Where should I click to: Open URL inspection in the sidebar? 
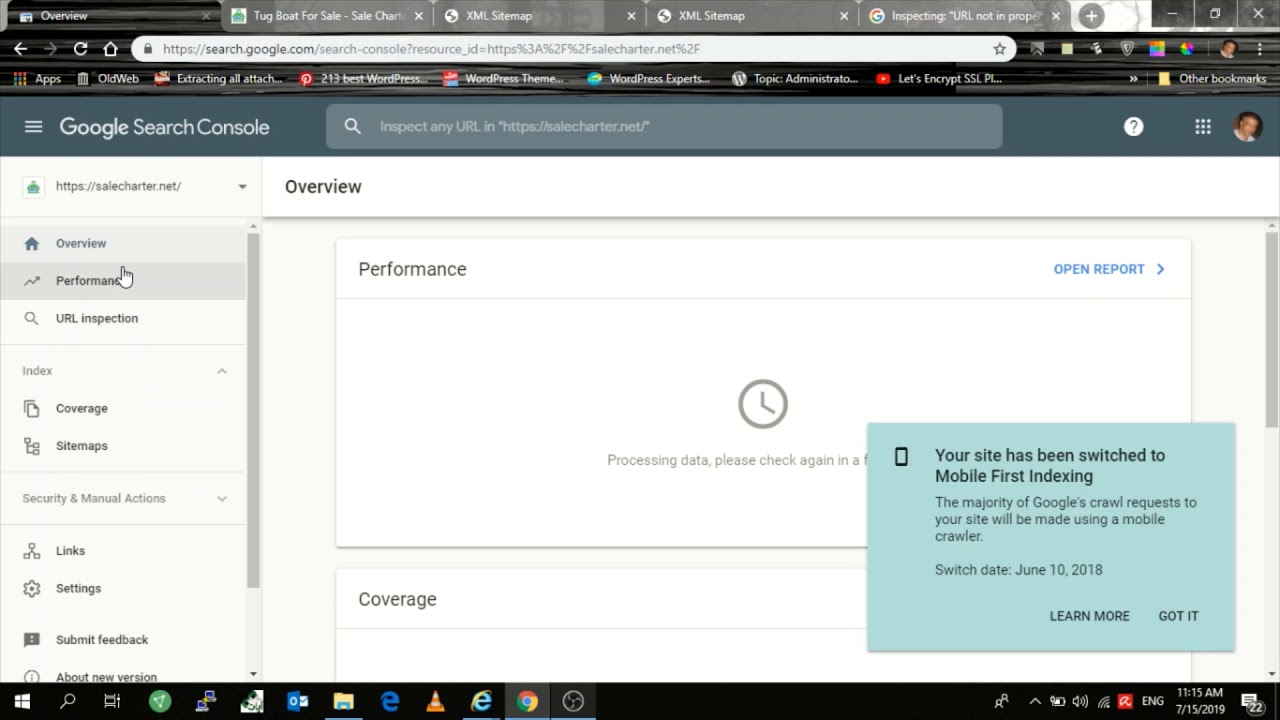point(123,318)
